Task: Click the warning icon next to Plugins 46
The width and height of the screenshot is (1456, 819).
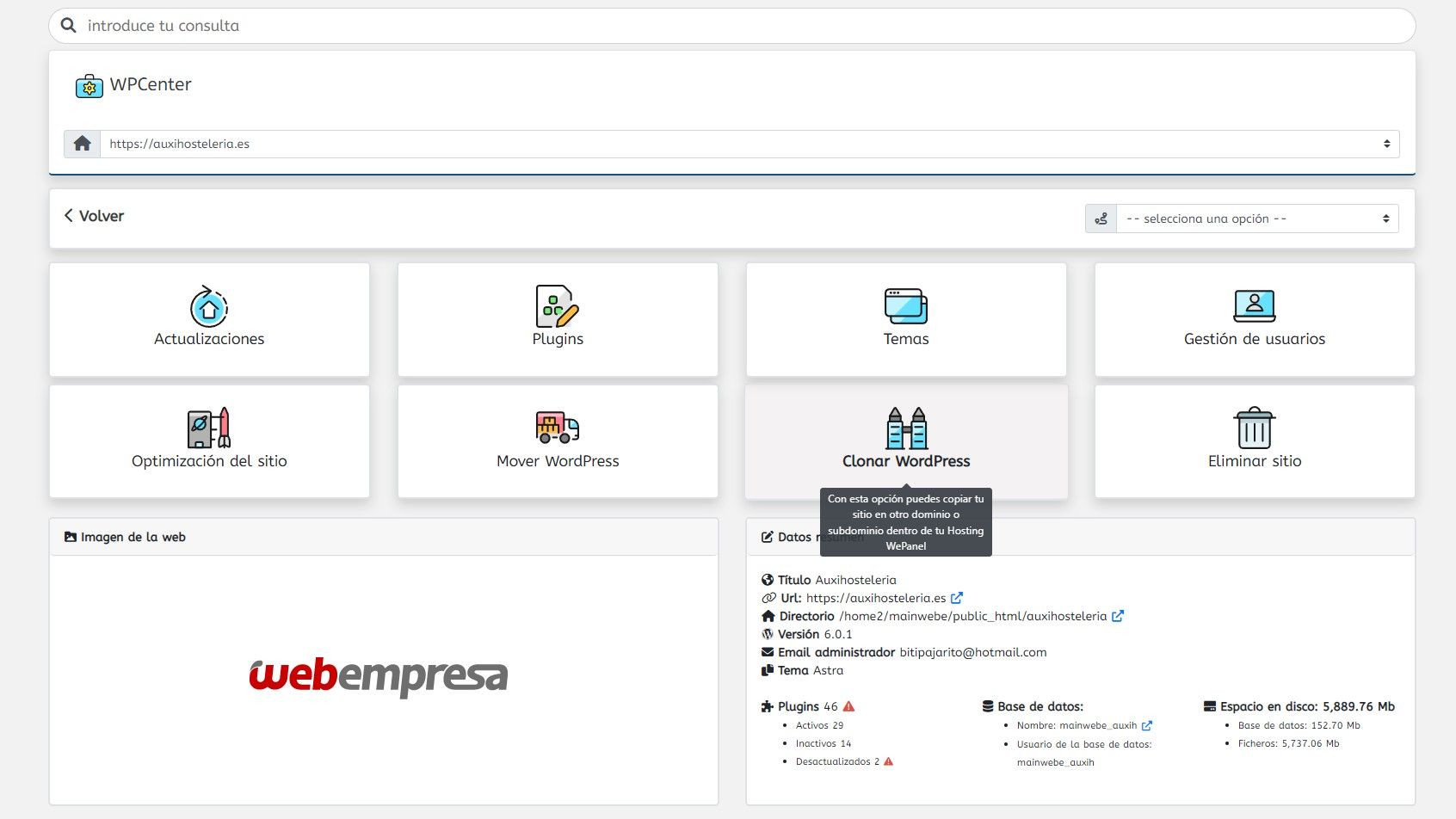Action: point(848,706)
